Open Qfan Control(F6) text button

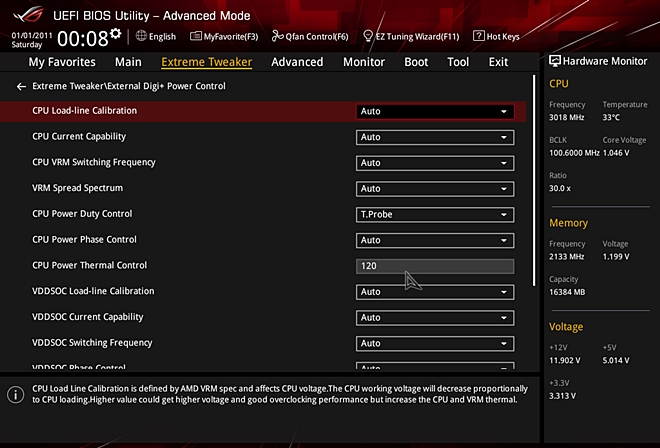coord(317,37)
